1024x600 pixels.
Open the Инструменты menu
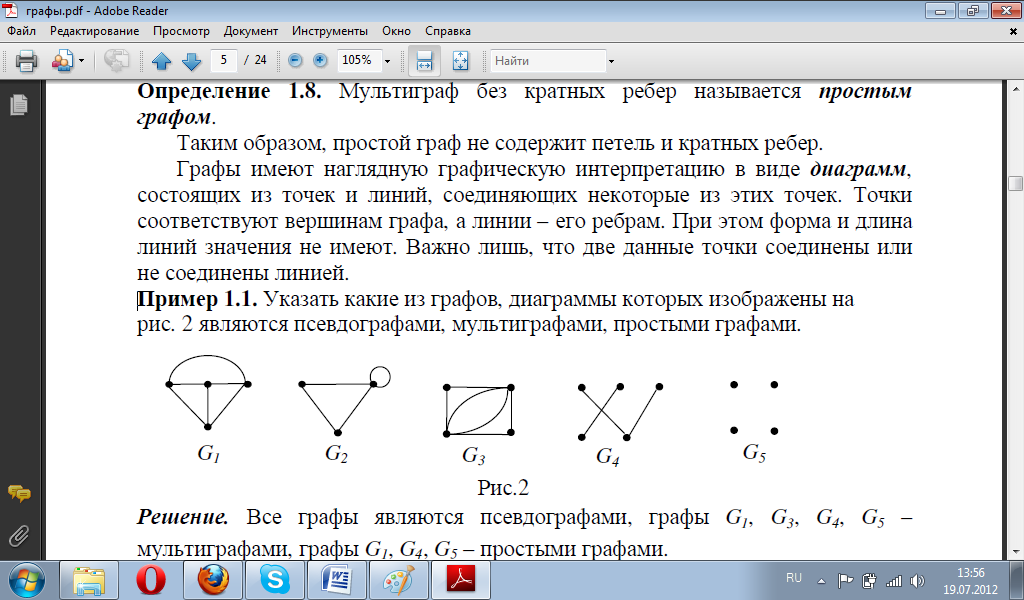330,31
